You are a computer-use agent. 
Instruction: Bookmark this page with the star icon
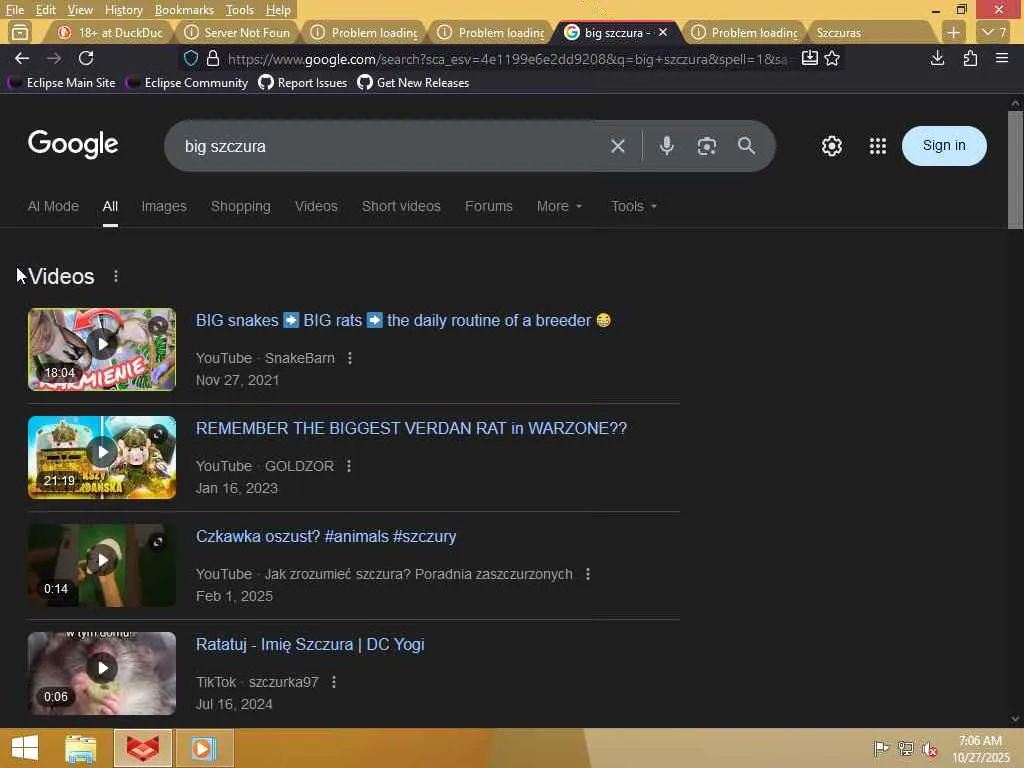coord(832,58)
